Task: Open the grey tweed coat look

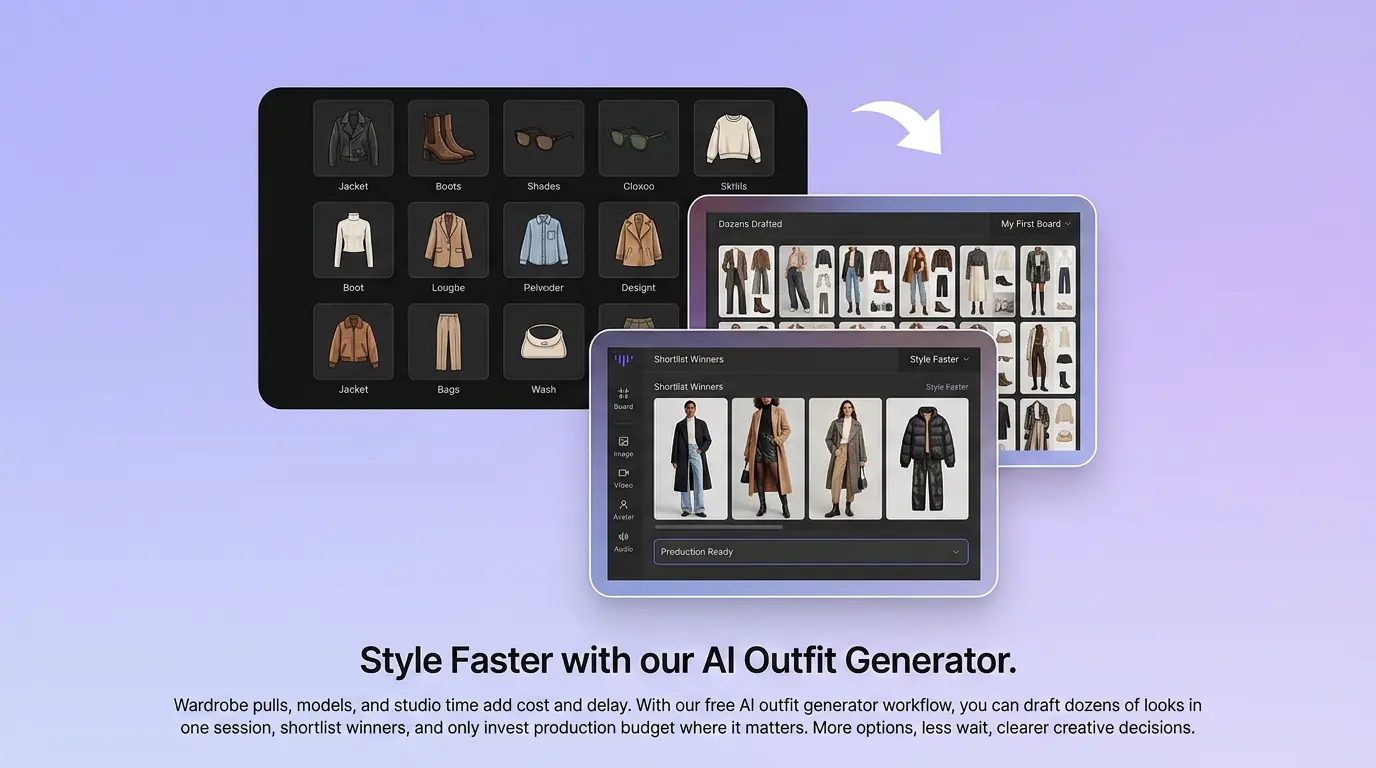Action: pos(845,458)
